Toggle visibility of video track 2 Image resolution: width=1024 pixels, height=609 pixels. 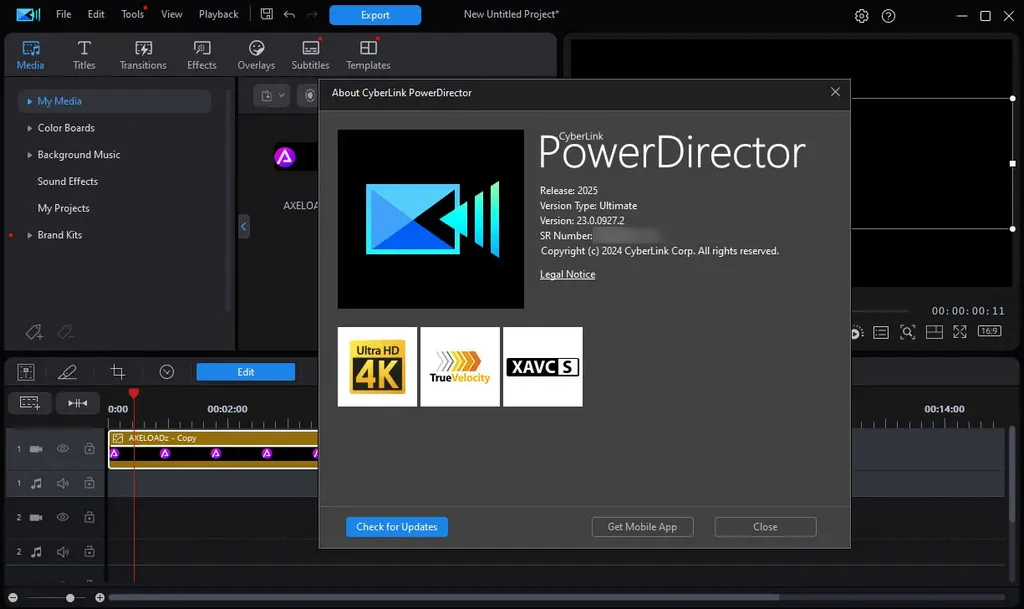tap(63, 517)
